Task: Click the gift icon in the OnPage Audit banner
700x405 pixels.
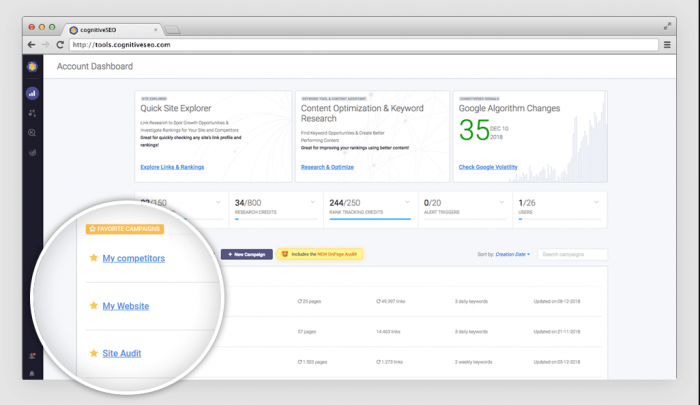Action: 284,254
